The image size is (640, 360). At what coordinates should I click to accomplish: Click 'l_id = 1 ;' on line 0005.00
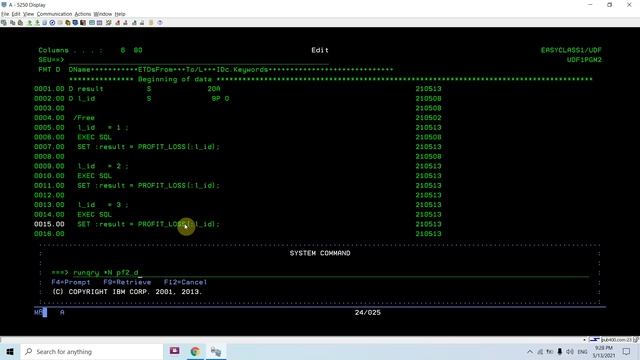[x=103, y=127]
